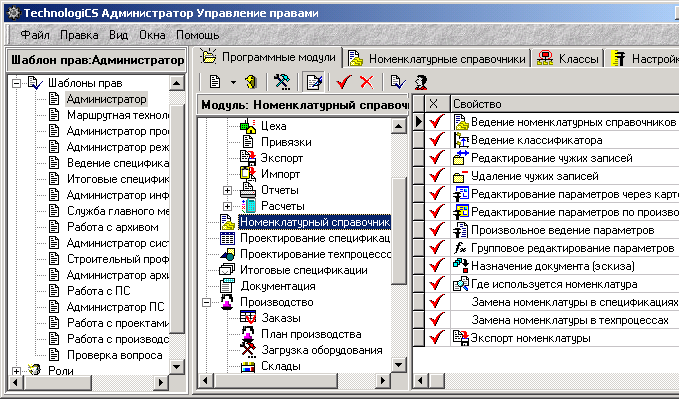The image size is (679, 399).
Task: Select the Проверка вопроса template
Action: coord(115,355)
